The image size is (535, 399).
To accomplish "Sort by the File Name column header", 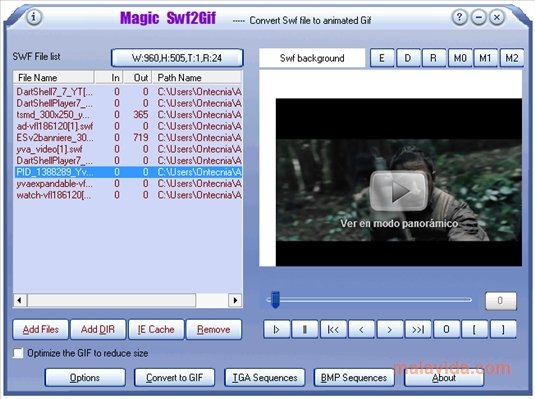I will [54, 77].
